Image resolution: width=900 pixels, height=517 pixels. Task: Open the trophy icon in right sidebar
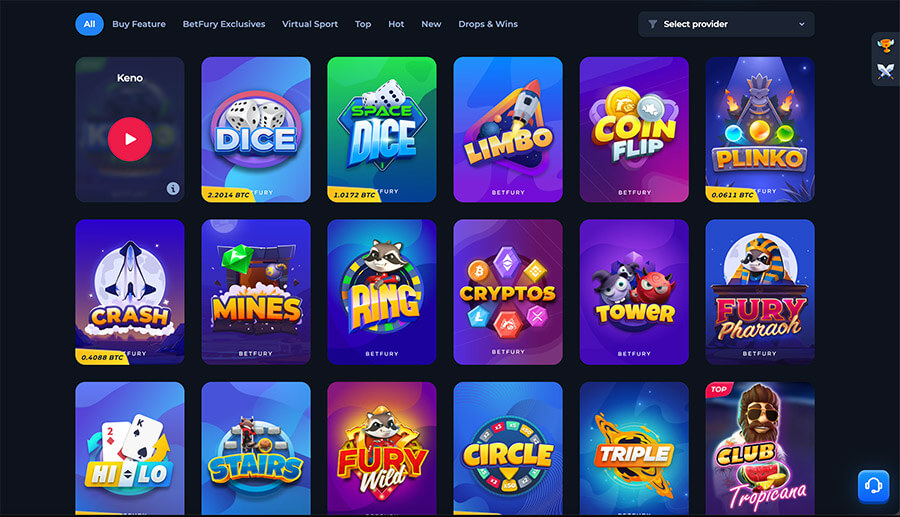[885, 44]
